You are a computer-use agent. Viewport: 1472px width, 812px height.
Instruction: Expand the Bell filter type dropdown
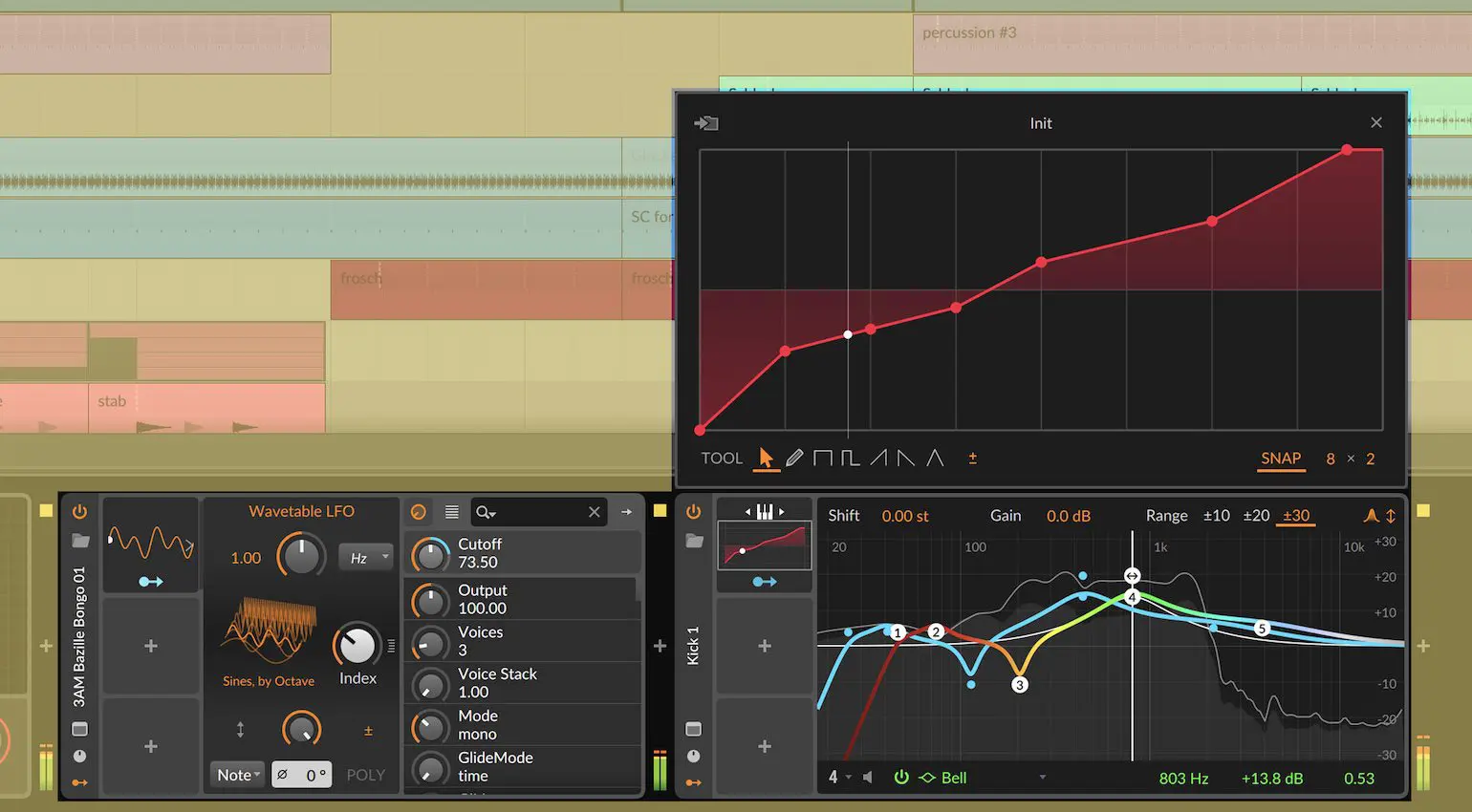pos(1042,778)
